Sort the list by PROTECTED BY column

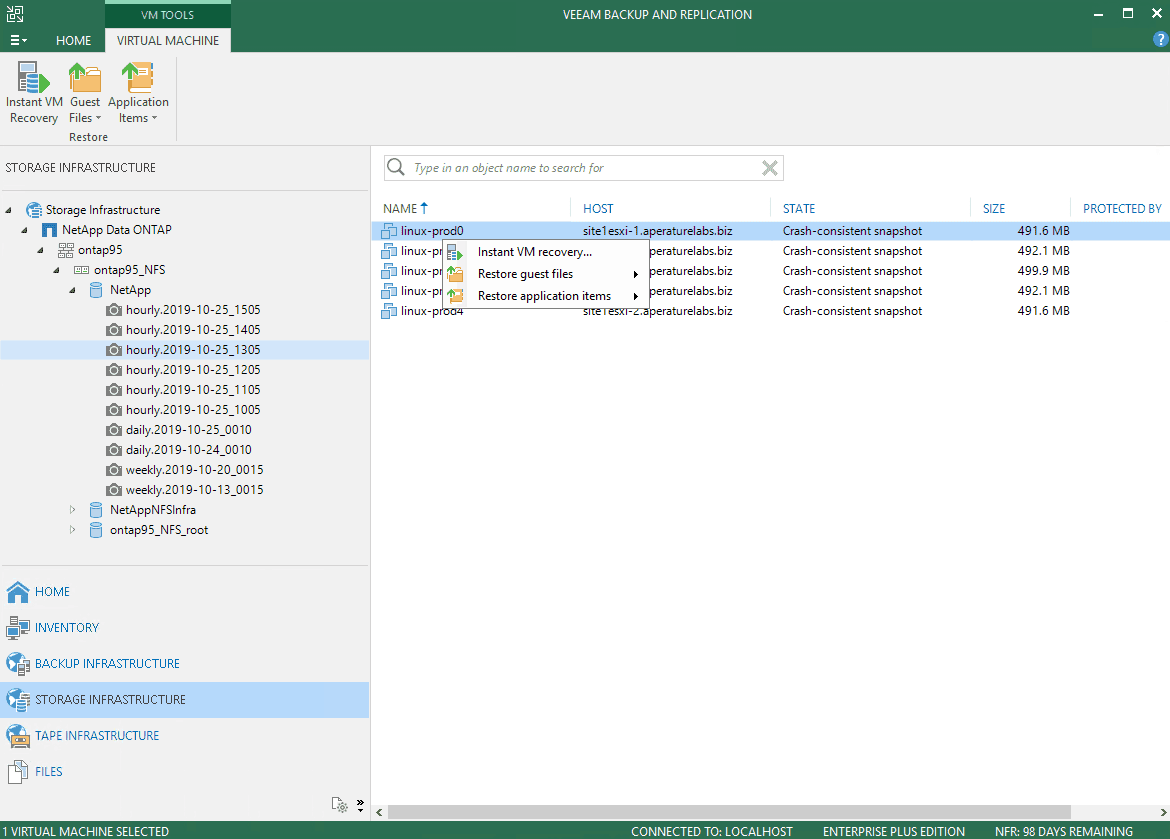pyautogui.click(x=1121, y=209)
